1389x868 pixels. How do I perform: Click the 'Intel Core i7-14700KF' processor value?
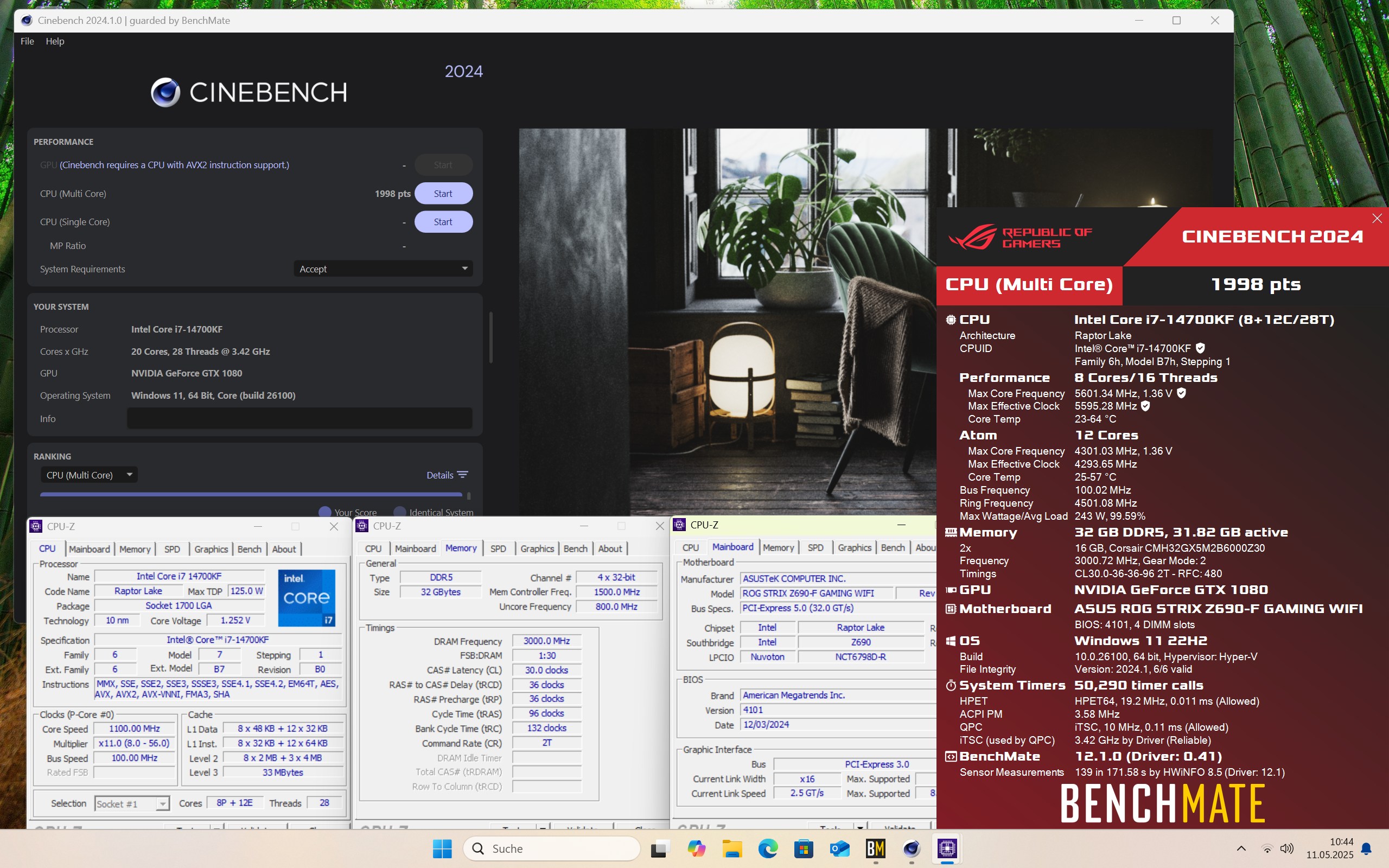pyautogui.click(x=177, y=329)
